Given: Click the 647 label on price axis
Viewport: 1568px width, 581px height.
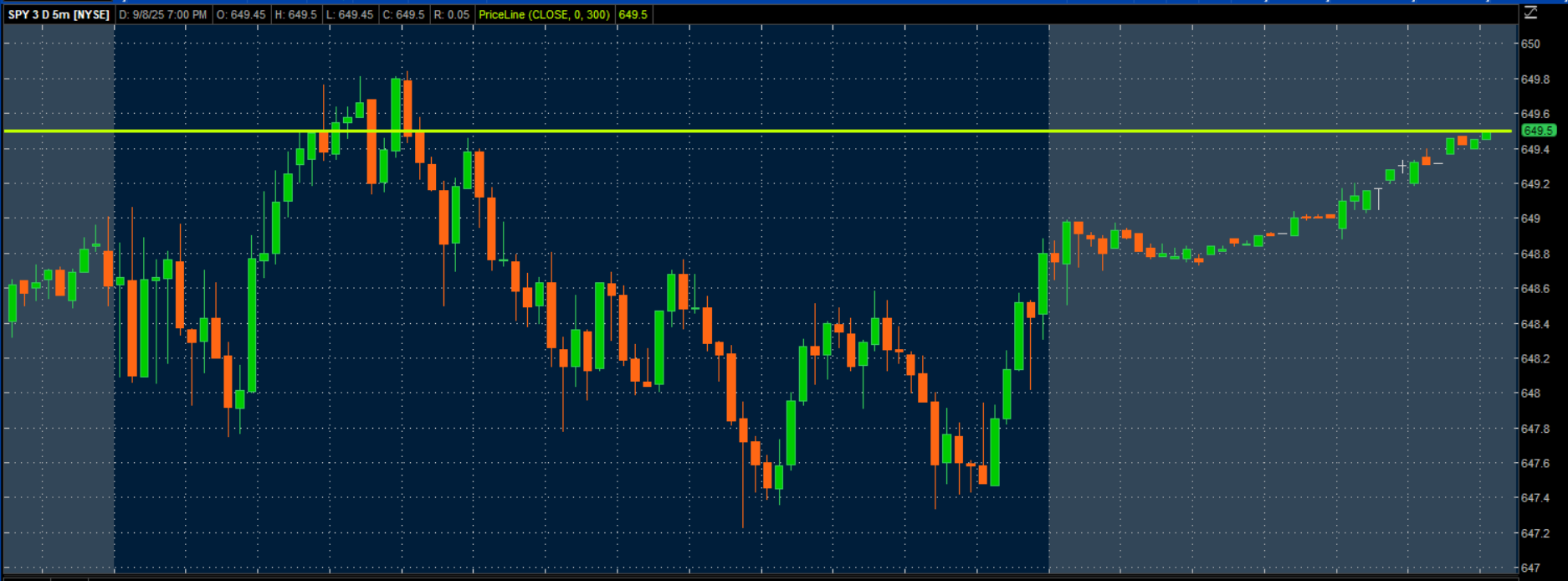Looking at the screenshot, I should point(1530,568).
